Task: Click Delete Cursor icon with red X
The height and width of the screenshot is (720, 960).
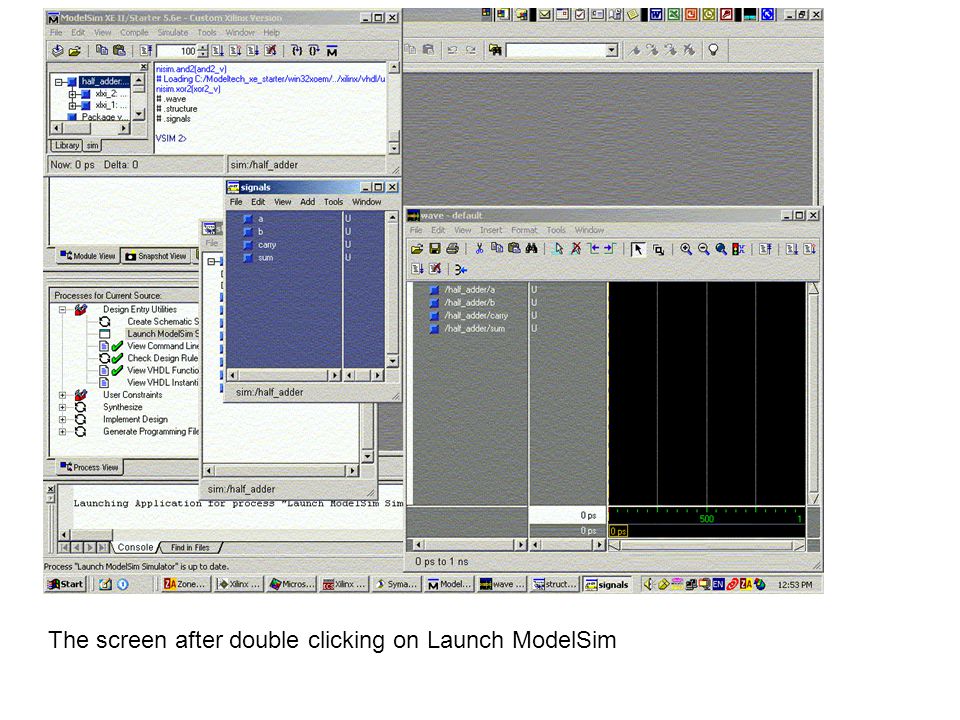Action: click(x=576, y=249)
